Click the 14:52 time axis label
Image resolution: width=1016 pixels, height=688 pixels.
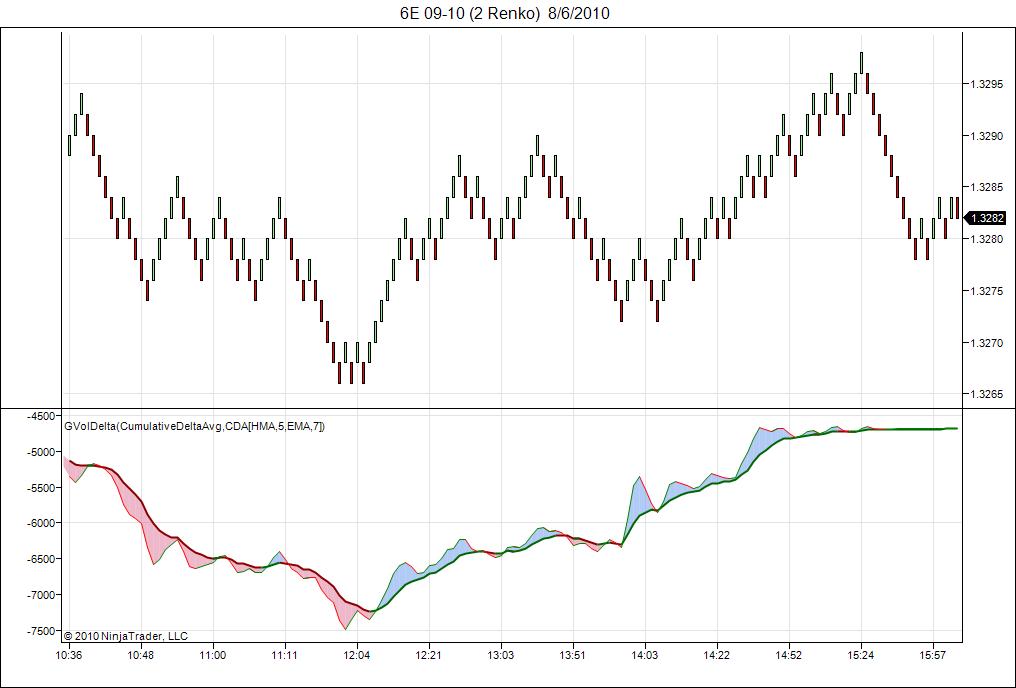789,655
